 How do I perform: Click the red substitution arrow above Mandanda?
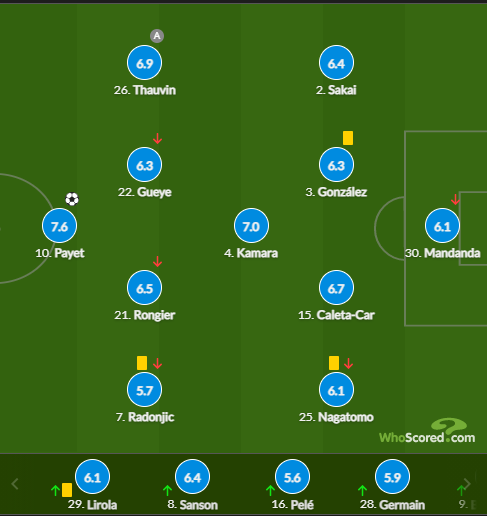[x=455, y=199]
